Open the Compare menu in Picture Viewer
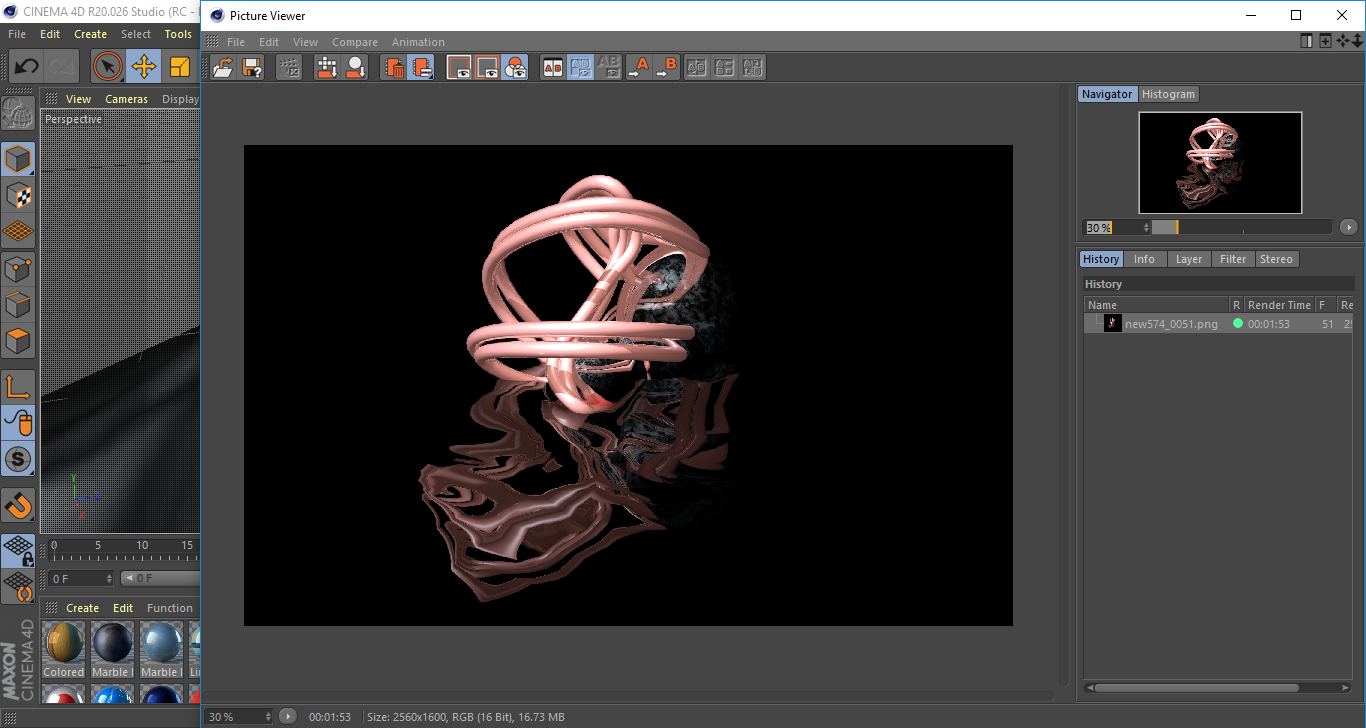The image size is (1366, 728). point(355,42)
